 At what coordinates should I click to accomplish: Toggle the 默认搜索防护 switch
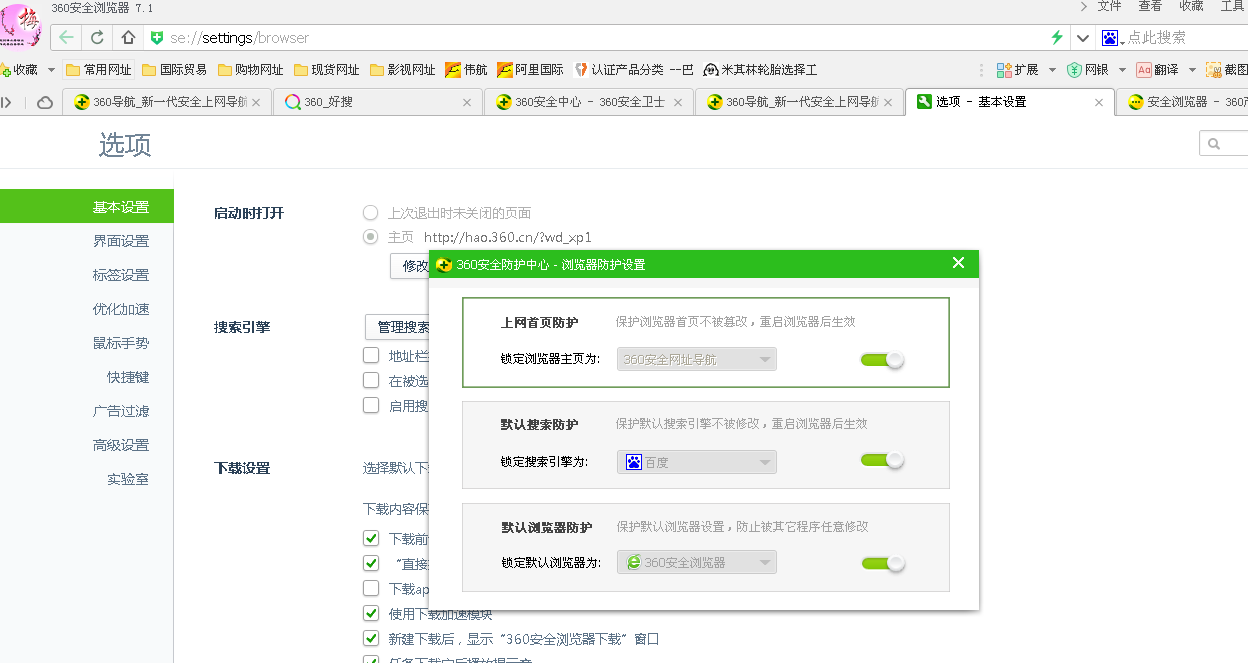pyautogui.click(x=882, y=461)
